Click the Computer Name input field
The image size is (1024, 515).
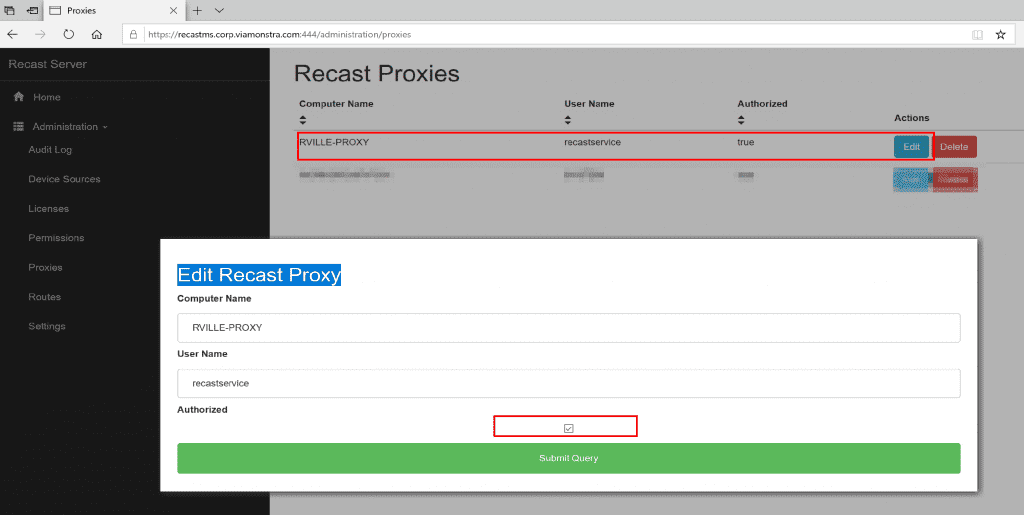click(x=568, y=328)
